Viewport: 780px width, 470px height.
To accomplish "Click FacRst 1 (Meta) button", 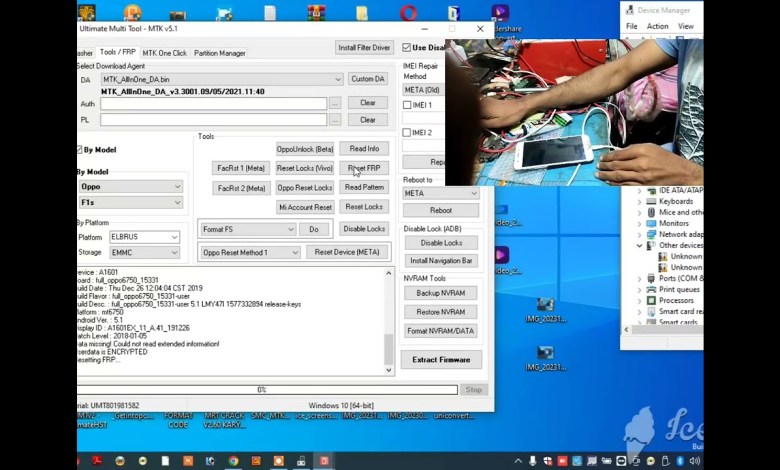I will (241, 168).
